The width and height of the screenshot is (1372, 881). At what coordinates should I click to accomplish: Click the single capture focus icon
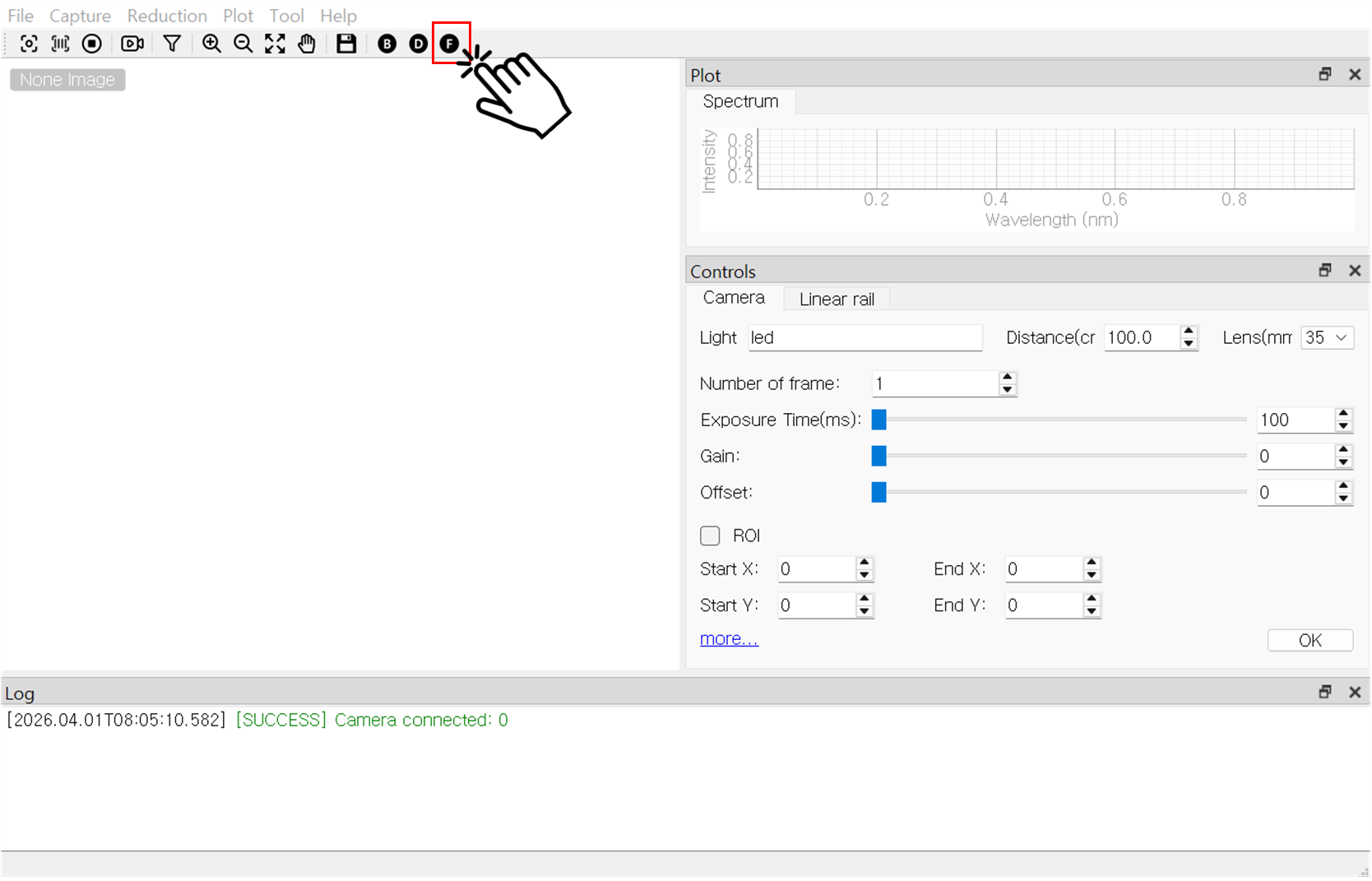click(x=29, y=44)
